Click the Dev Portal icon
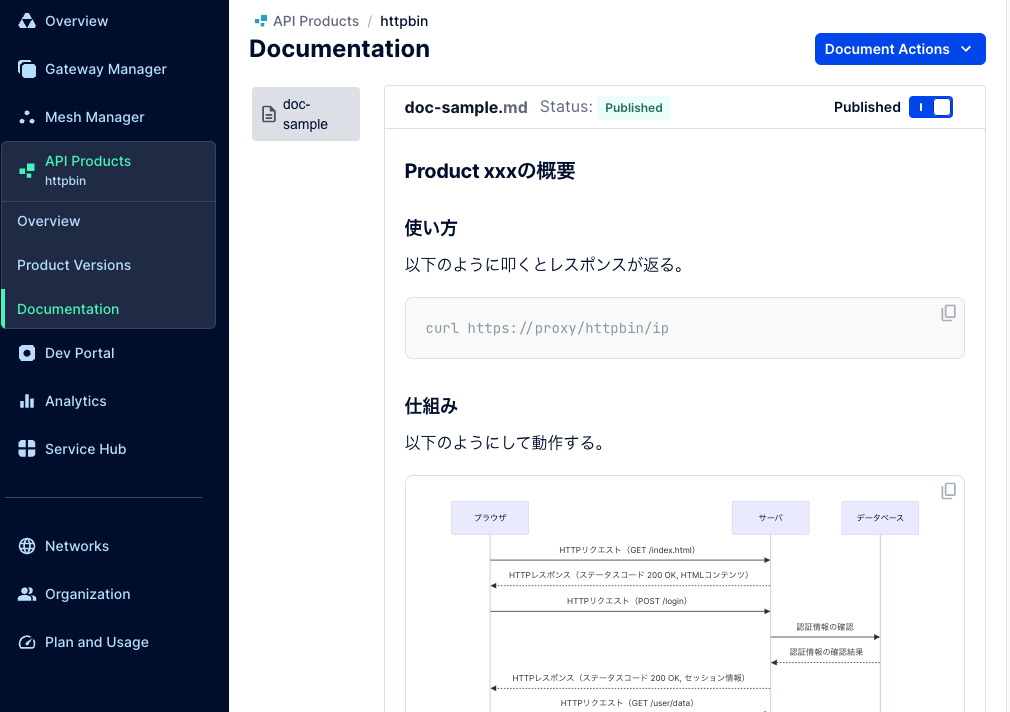The width and height of the screenshot is (1010, 712). 26,353
